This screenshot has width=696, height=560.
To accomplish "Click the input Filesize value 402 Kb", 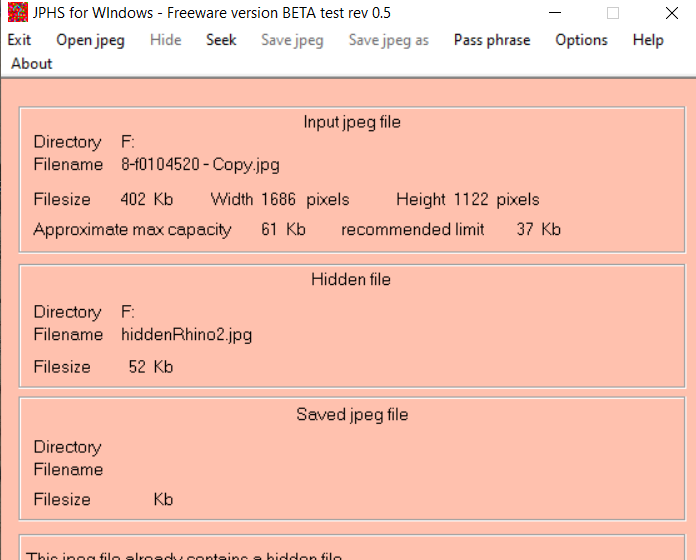I will [x=146, y=199].
